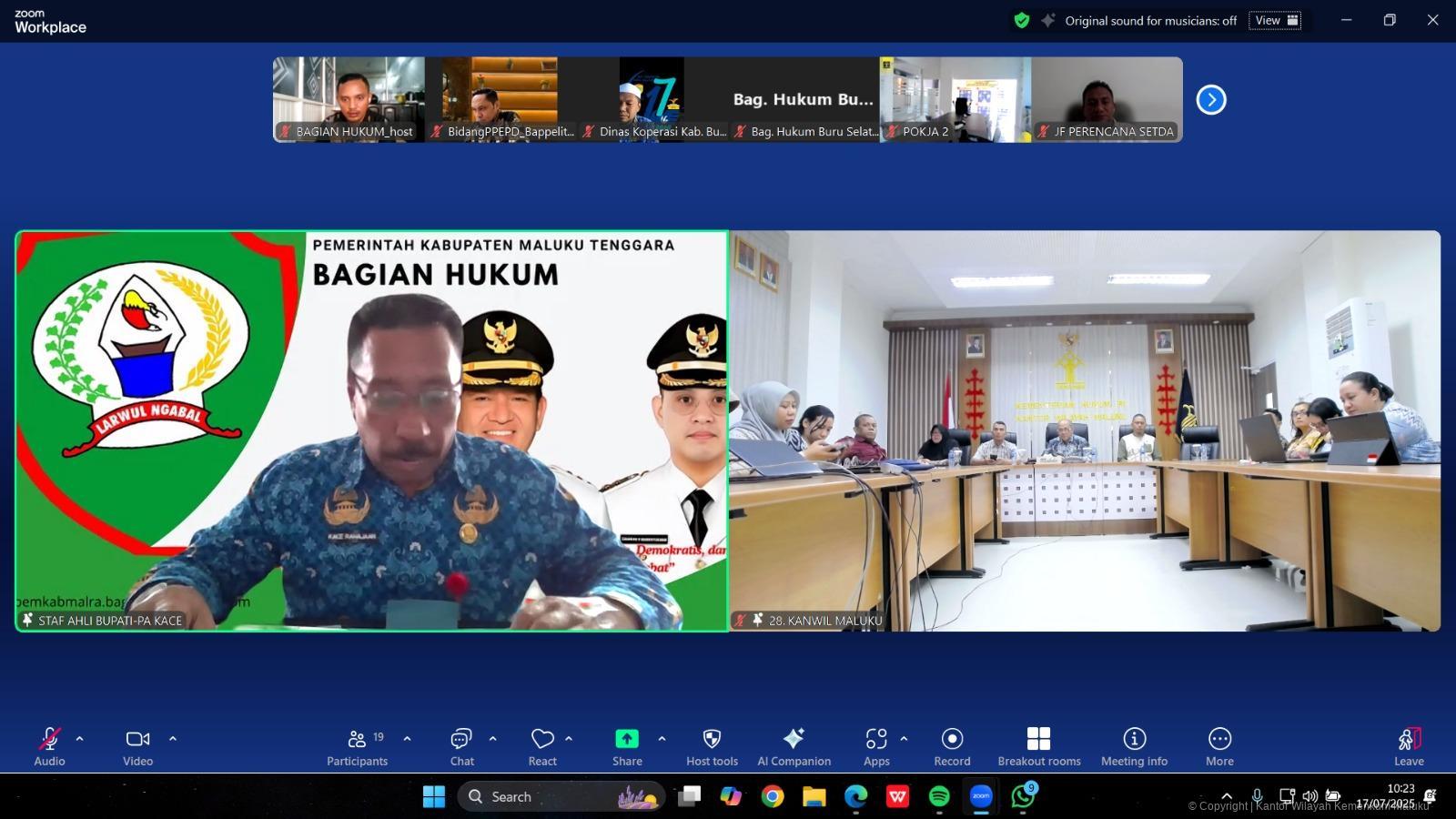
Task: Open Google Chrome from taskbar
Action: point(773,796)
